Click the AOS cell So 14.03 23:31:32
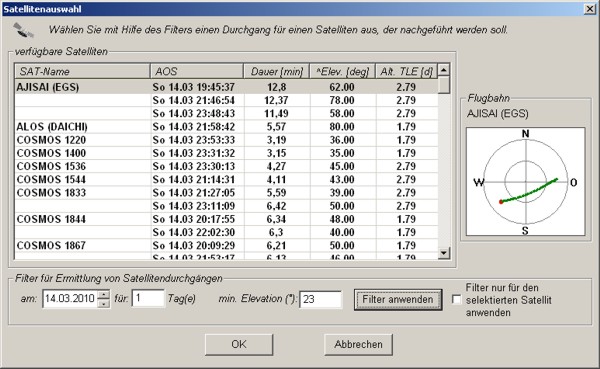 194,153
